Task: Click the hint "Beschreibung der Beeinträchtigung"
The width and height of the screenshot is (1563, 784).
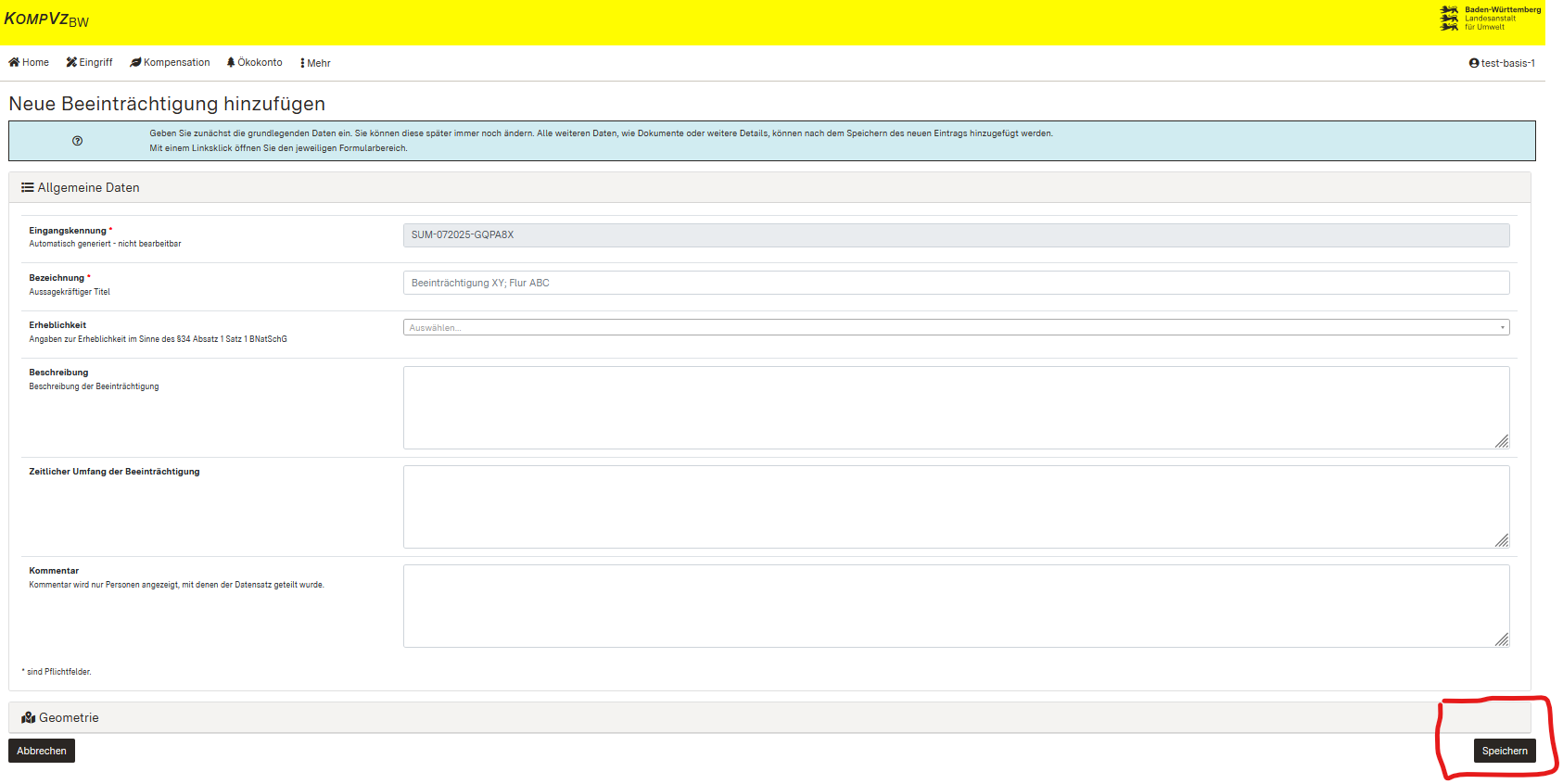Action: point(94,386)
